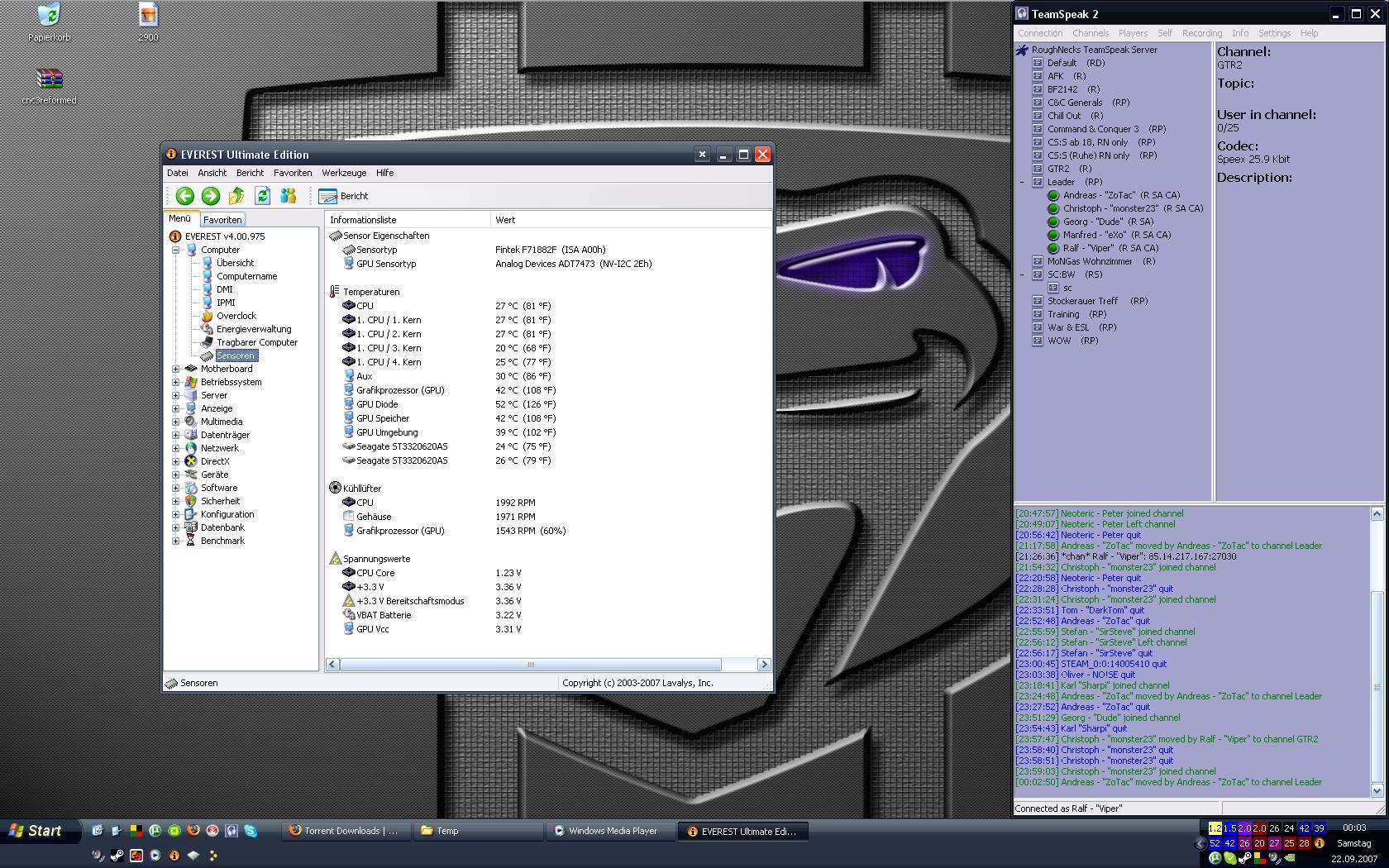Select Overclock in the tree
Viewport: 1389px width, 868px height.
[236, 316]
